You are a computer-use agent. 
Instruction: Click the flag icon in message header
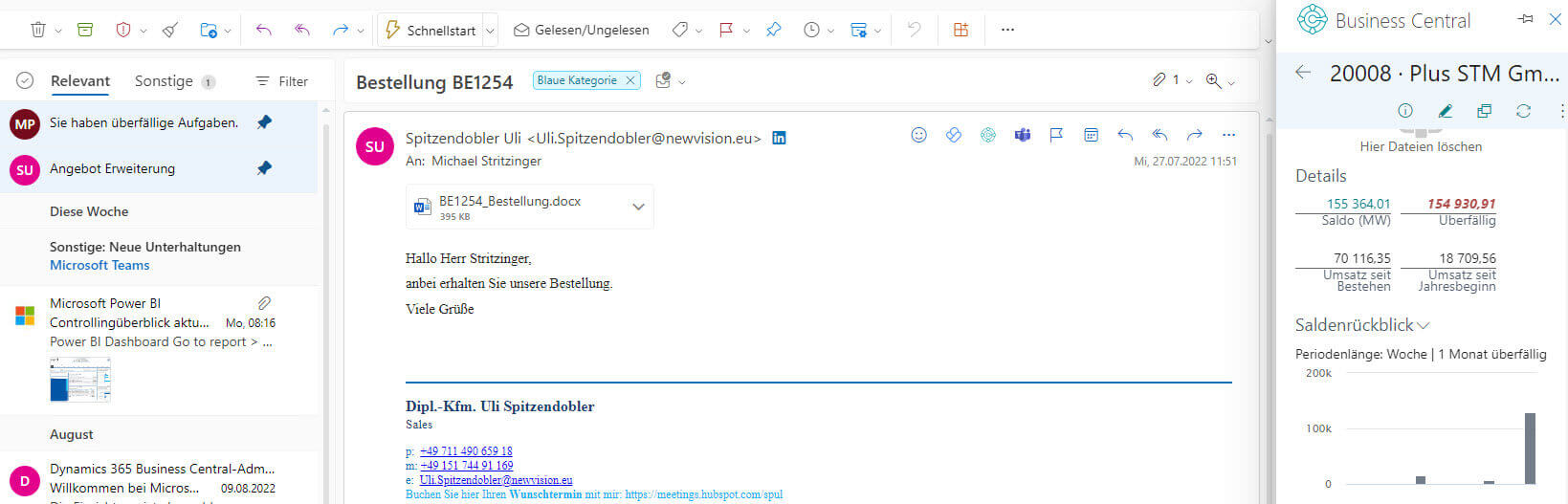click(1056, 135)
